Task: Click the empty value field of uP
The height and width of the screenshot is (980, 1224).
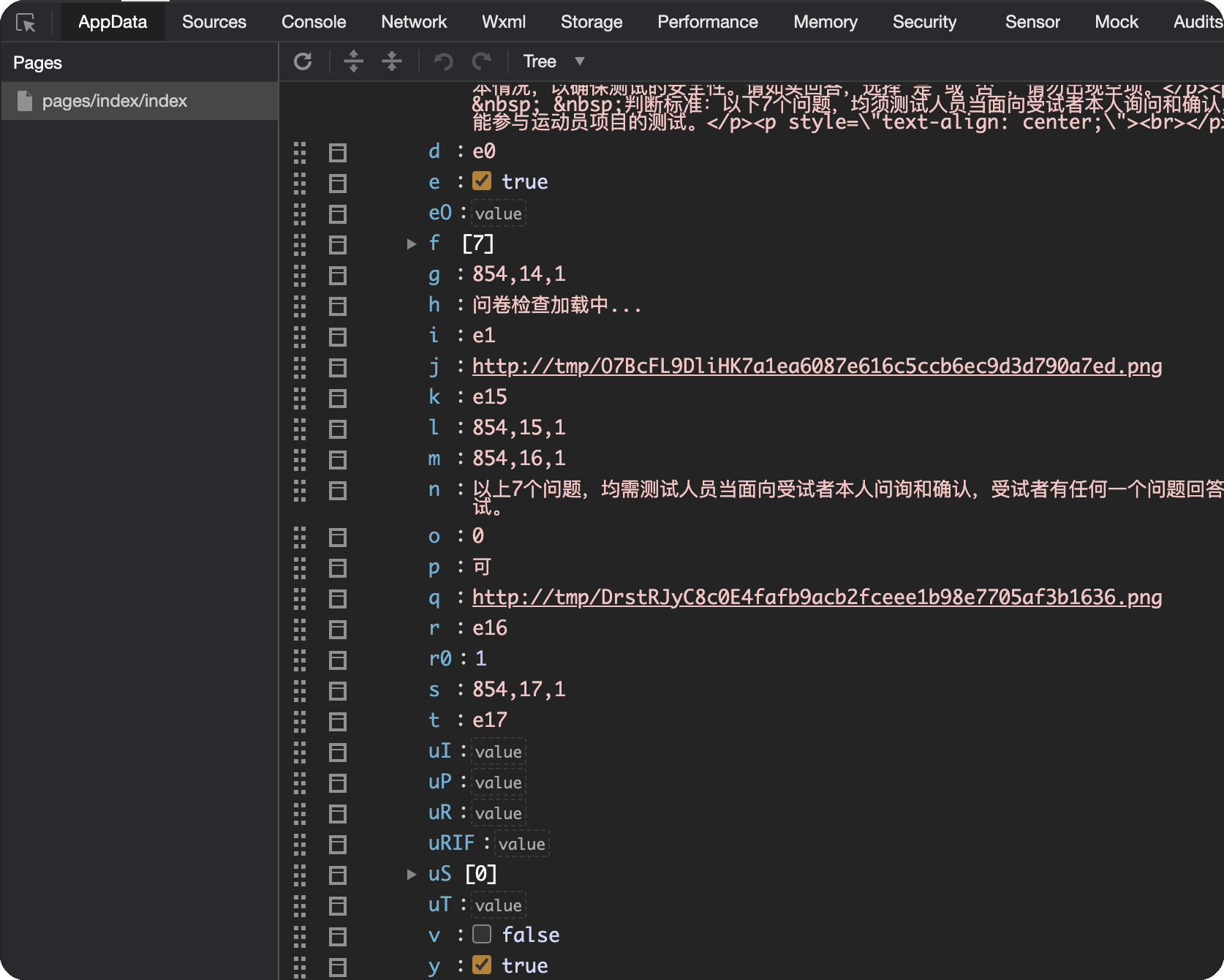Action: point(499,783)
